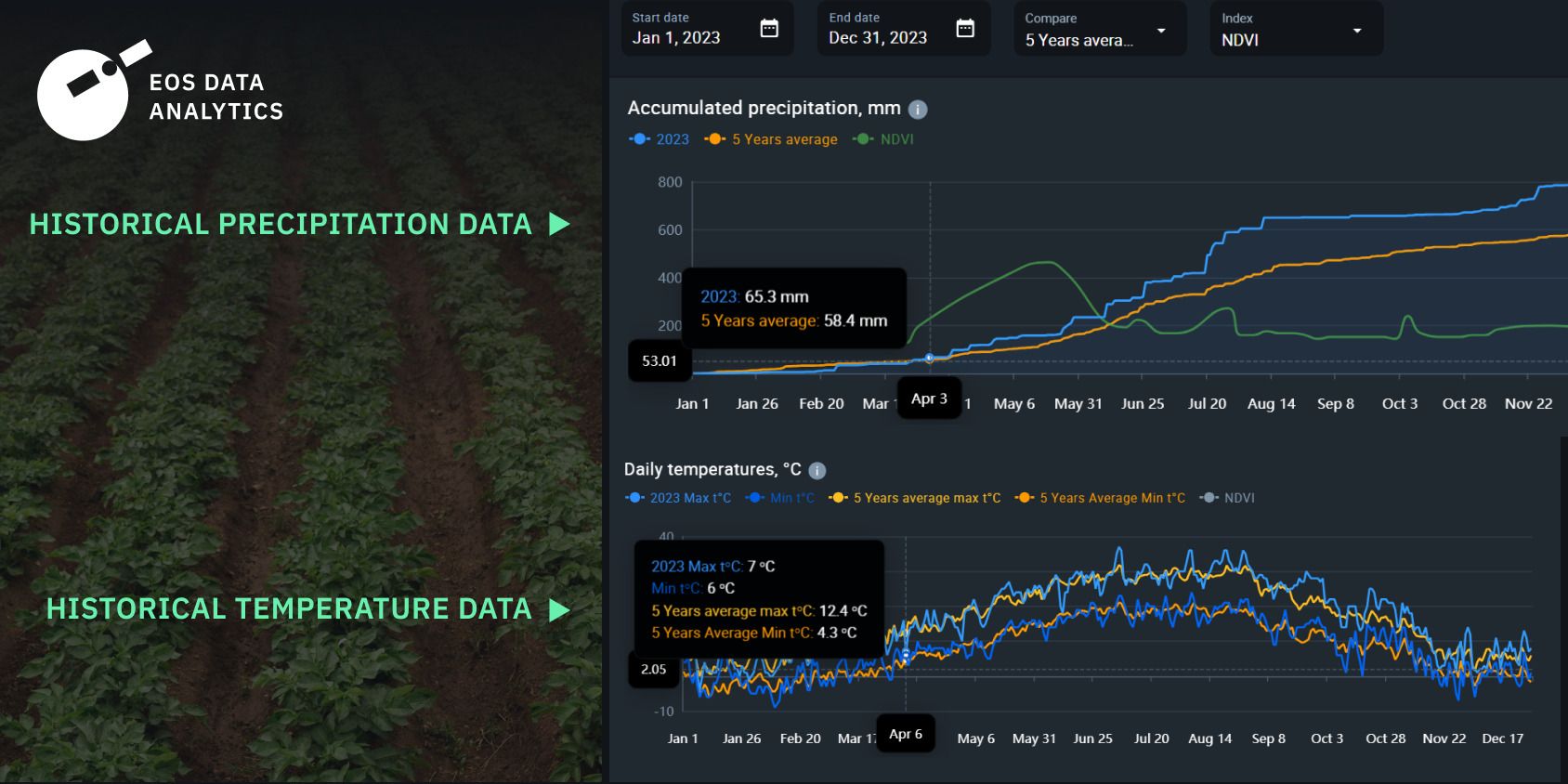Click the Apr 3 marker on precipitation axis
The image size is (1568, 784).
[929, 399]
